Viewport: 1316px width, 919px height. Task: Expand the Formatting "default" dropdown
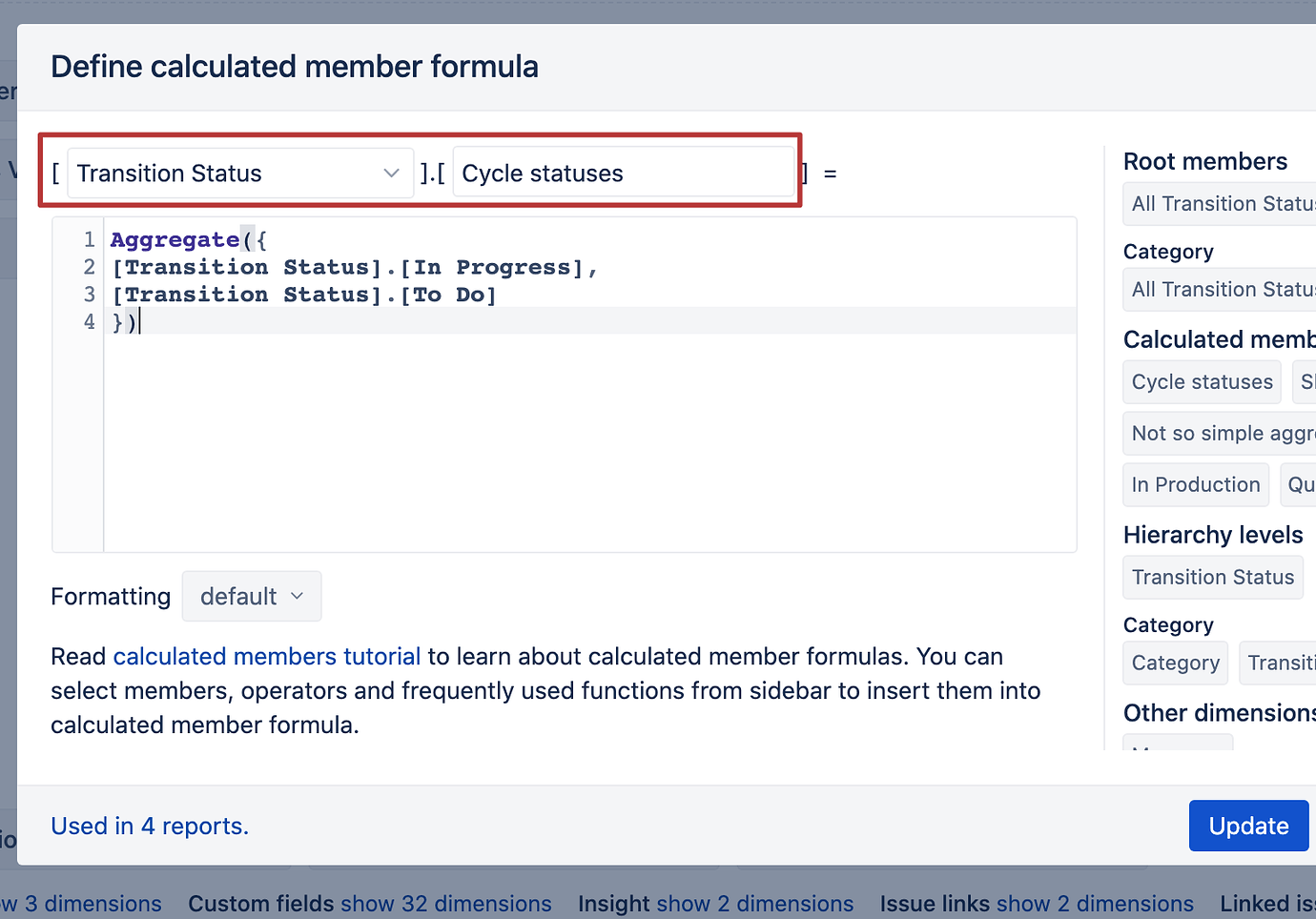[x=251, y=596]
